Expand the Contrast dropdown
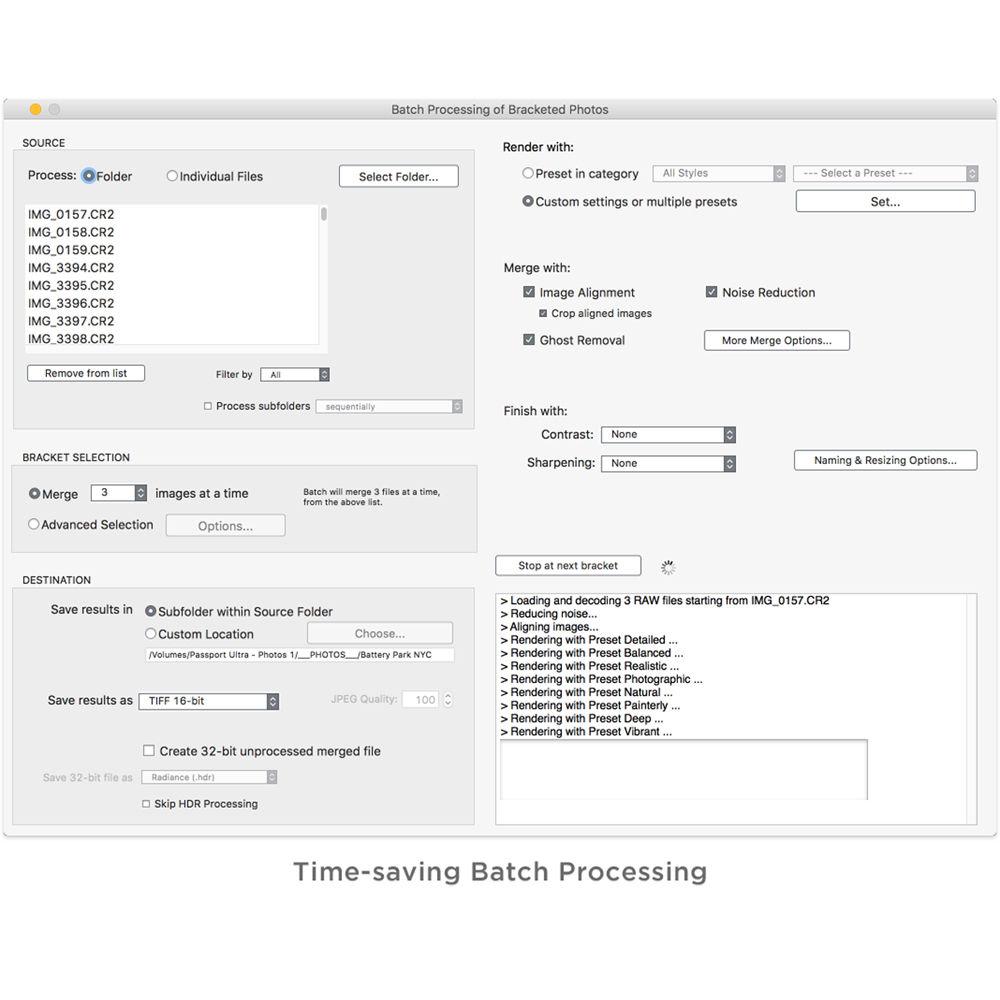 click(668, 435)
